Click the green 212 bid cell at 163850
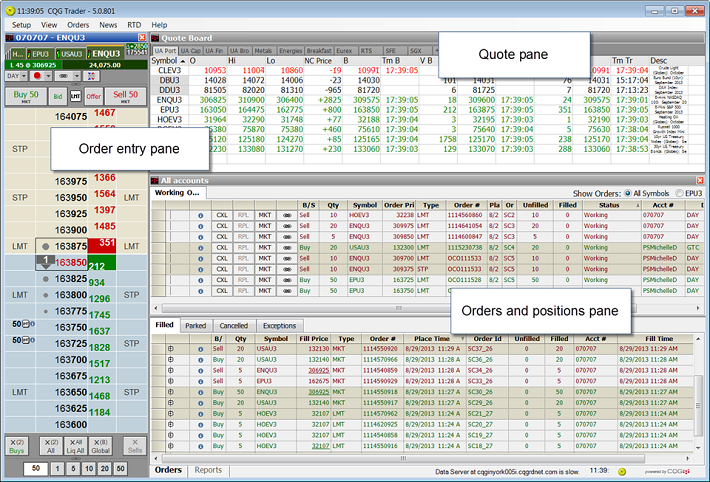This screenshot has height=482, width=710. 102,262
